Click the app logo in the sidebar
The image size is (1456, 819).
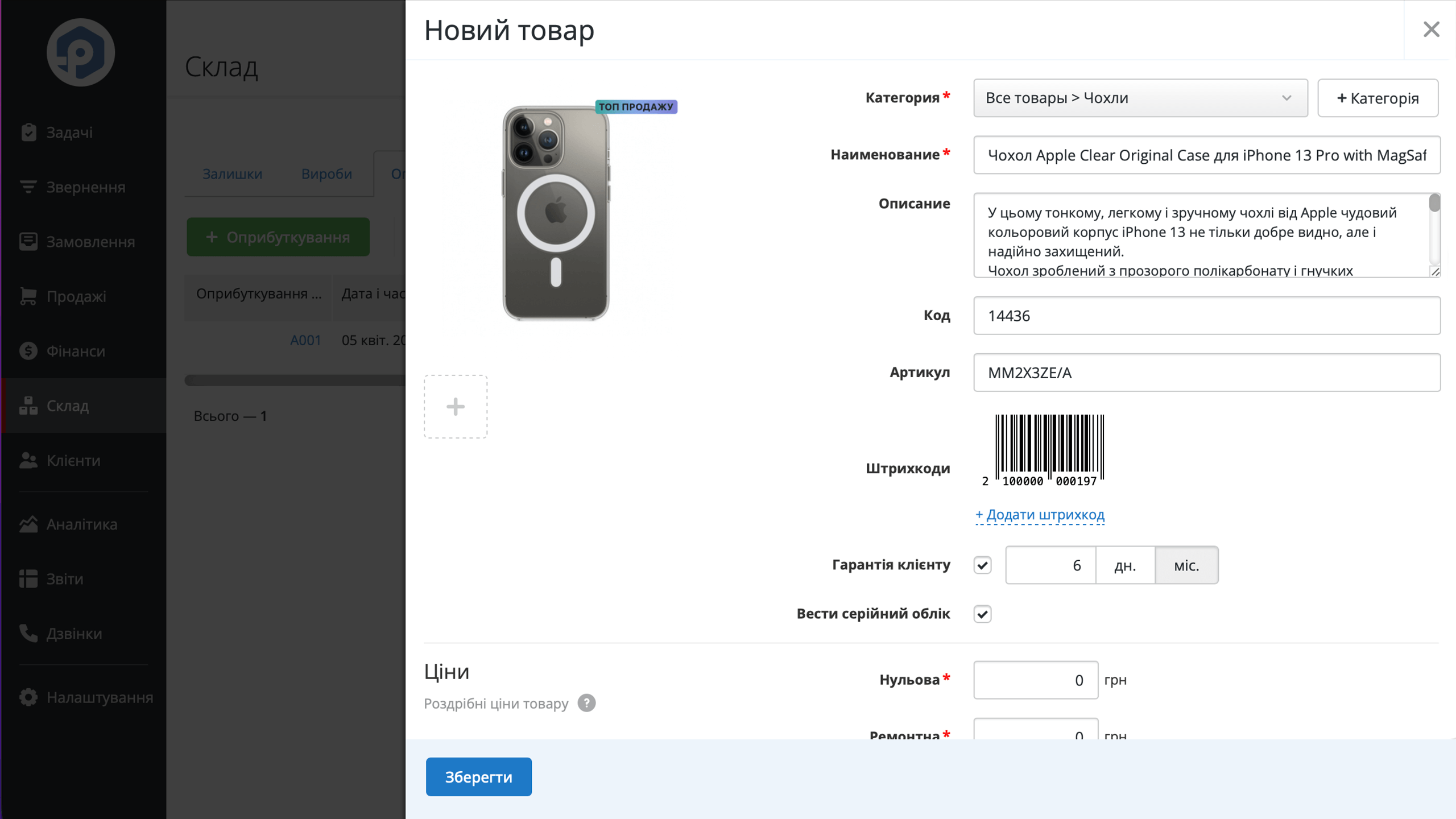[x=80, y=52]
